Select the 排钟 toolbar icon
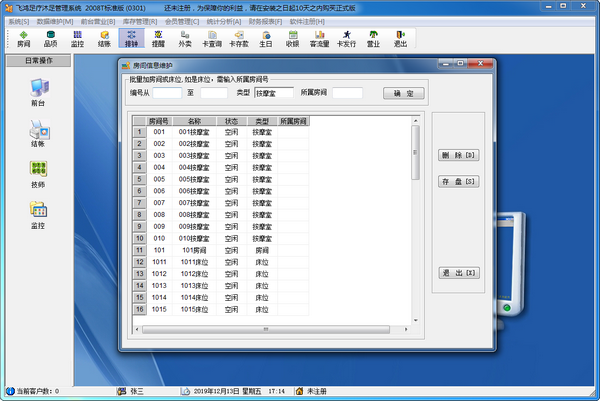Screen dimensions: 600x401 coord(131,39)
